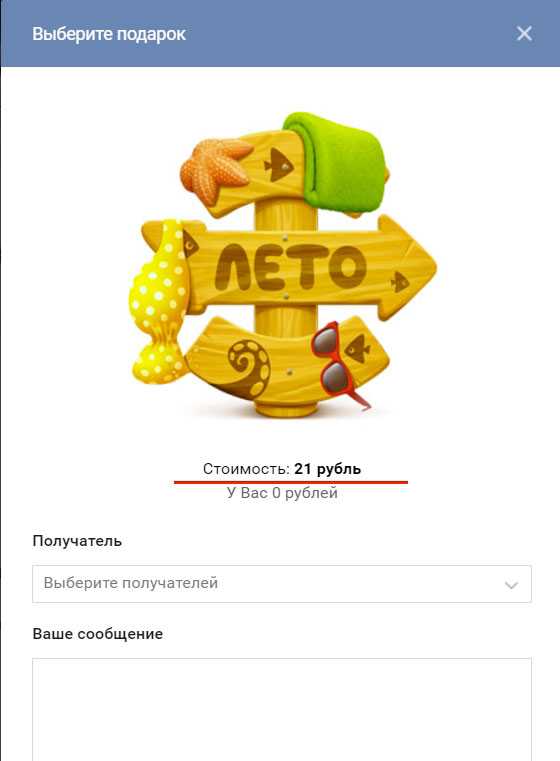Image resolution: width=560 pixels, height=761 pixels.
Task: Open the recipients dropdown list
Action: pyautogui.click(x=282, y=583)
